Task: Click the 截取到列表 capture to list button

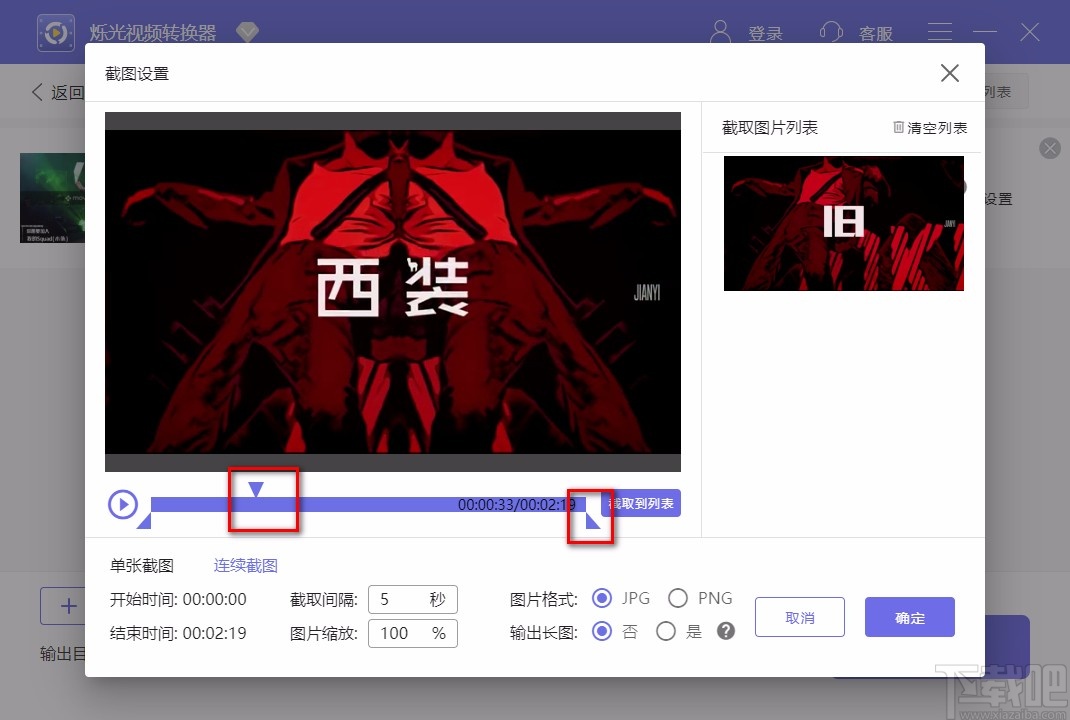Action: (641, 504)
